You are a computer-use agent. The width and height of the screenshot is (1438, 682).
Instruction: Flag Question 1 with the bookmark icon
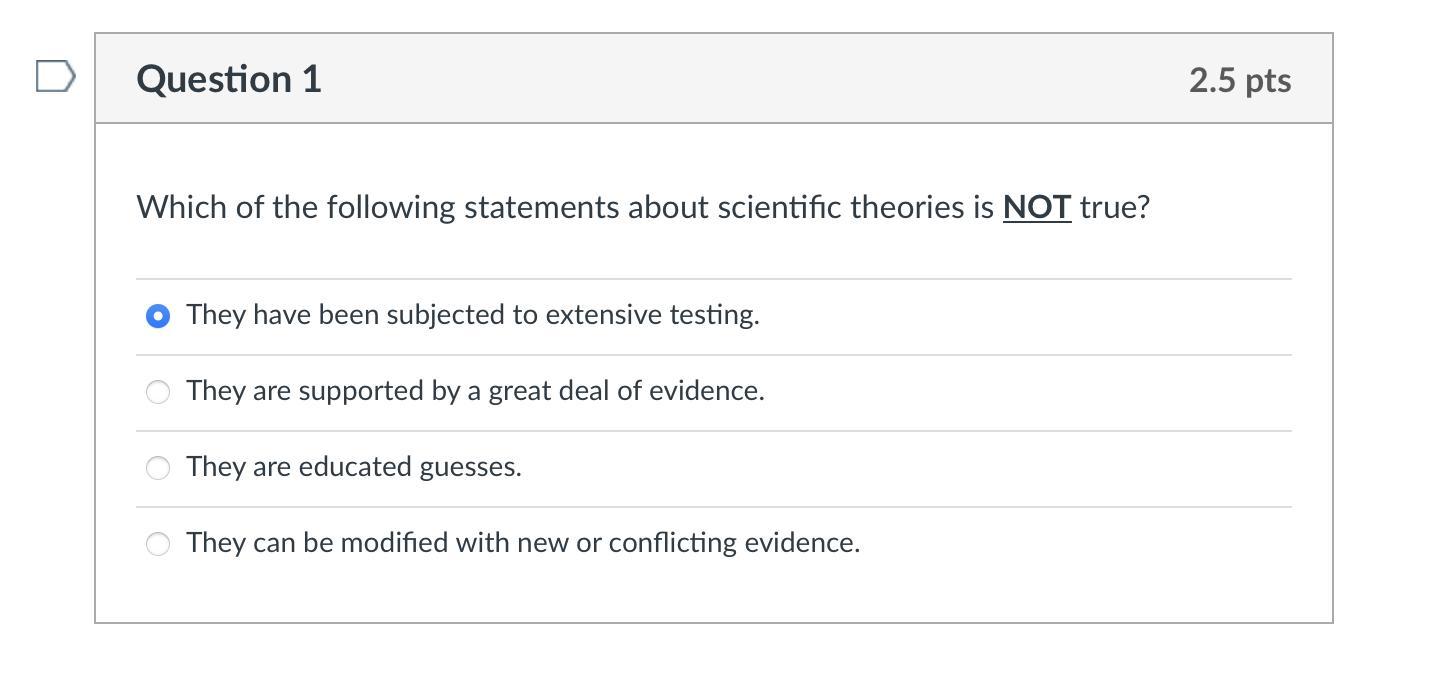pyautogui.click(x=55, y=77)
